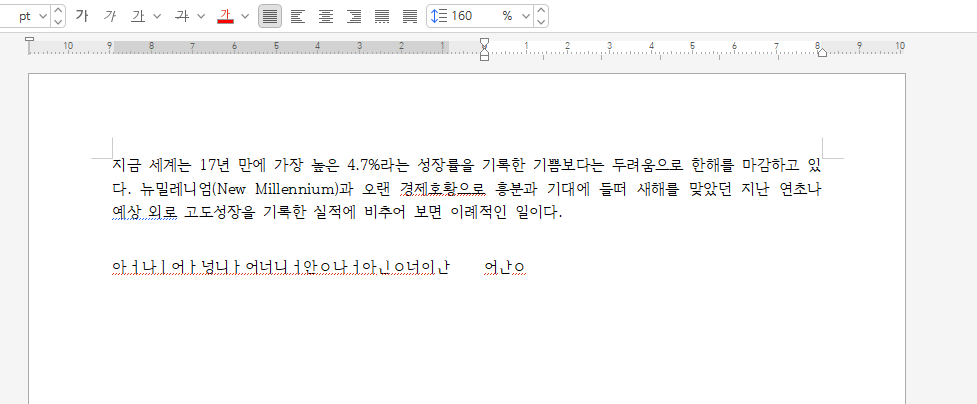Apply the red font color
Viewport: 977px width, 404px height.
[226, 16]
